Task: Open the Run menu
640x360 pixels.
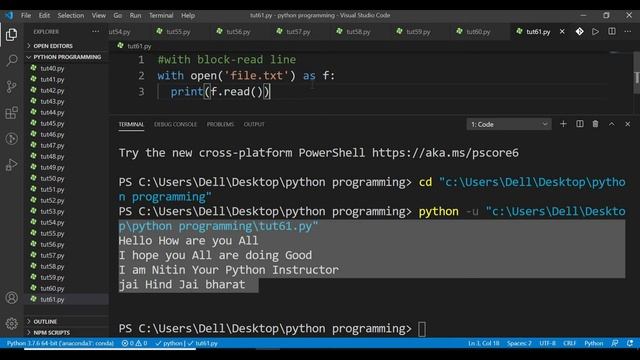Action: (x=135, y=15)
